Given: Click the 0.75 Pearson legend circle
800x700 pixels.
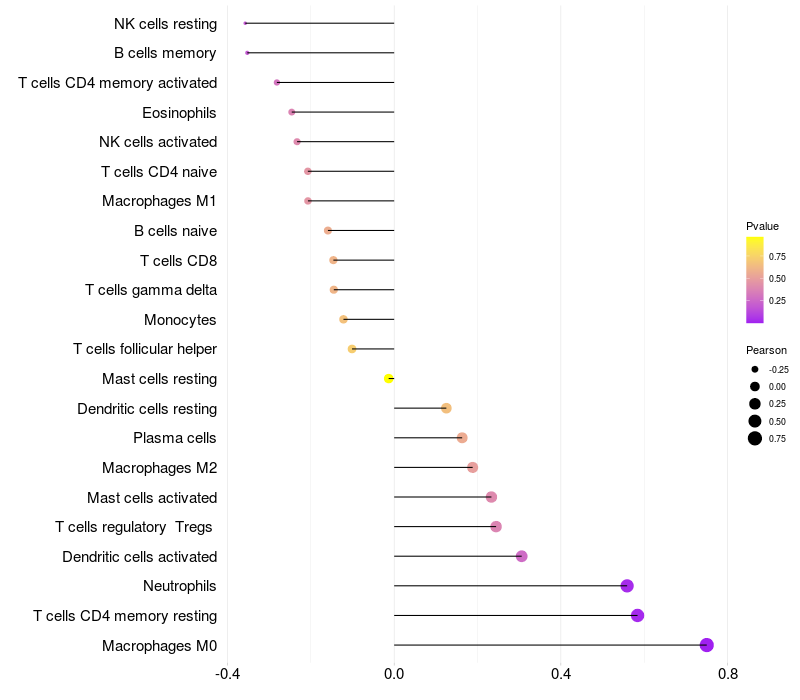Looking at the screenshot, I should [755, 438].
